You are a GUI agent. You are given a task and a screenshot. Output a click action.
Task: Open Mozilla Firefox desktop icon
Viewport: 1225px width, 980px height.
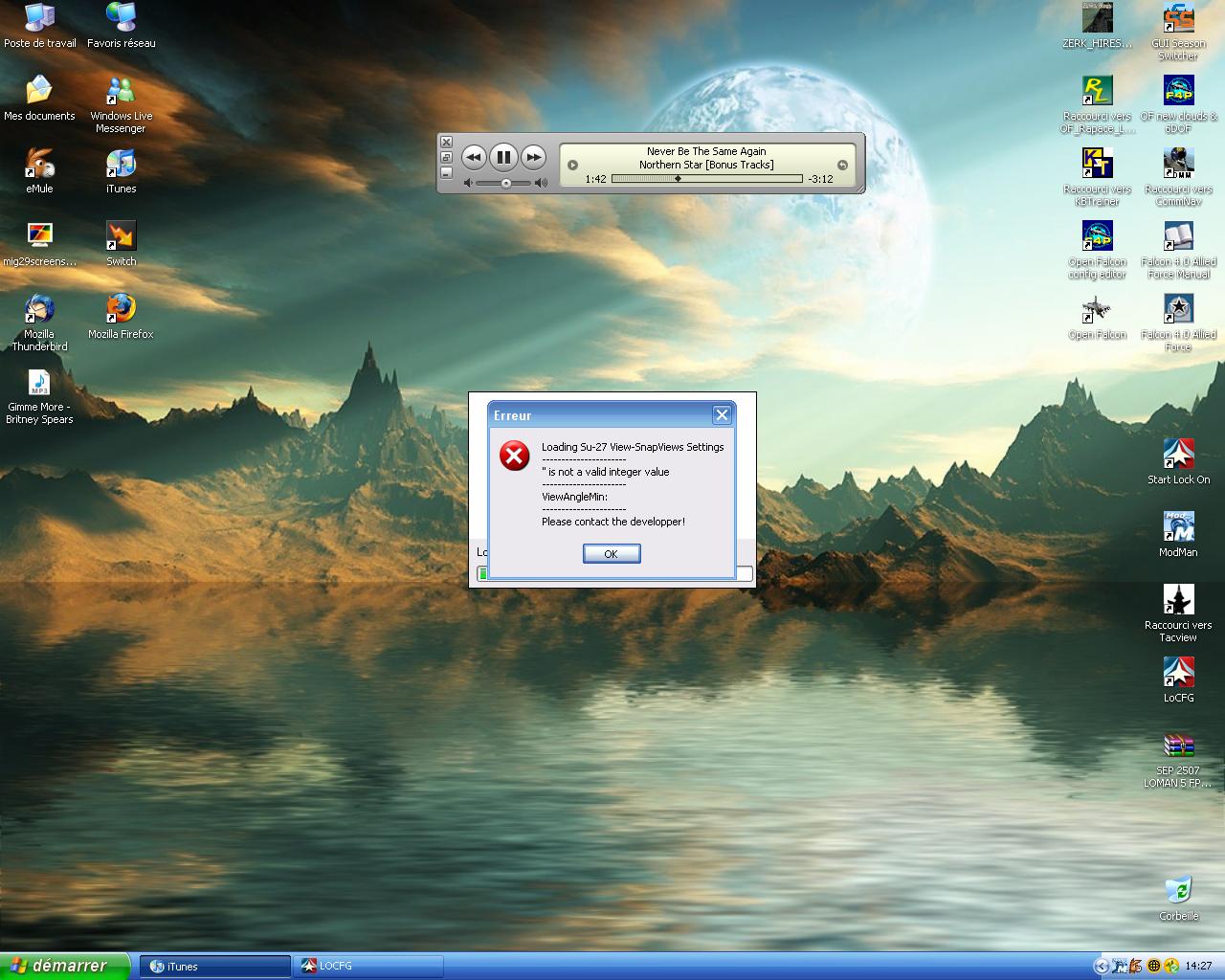point(121,310)
